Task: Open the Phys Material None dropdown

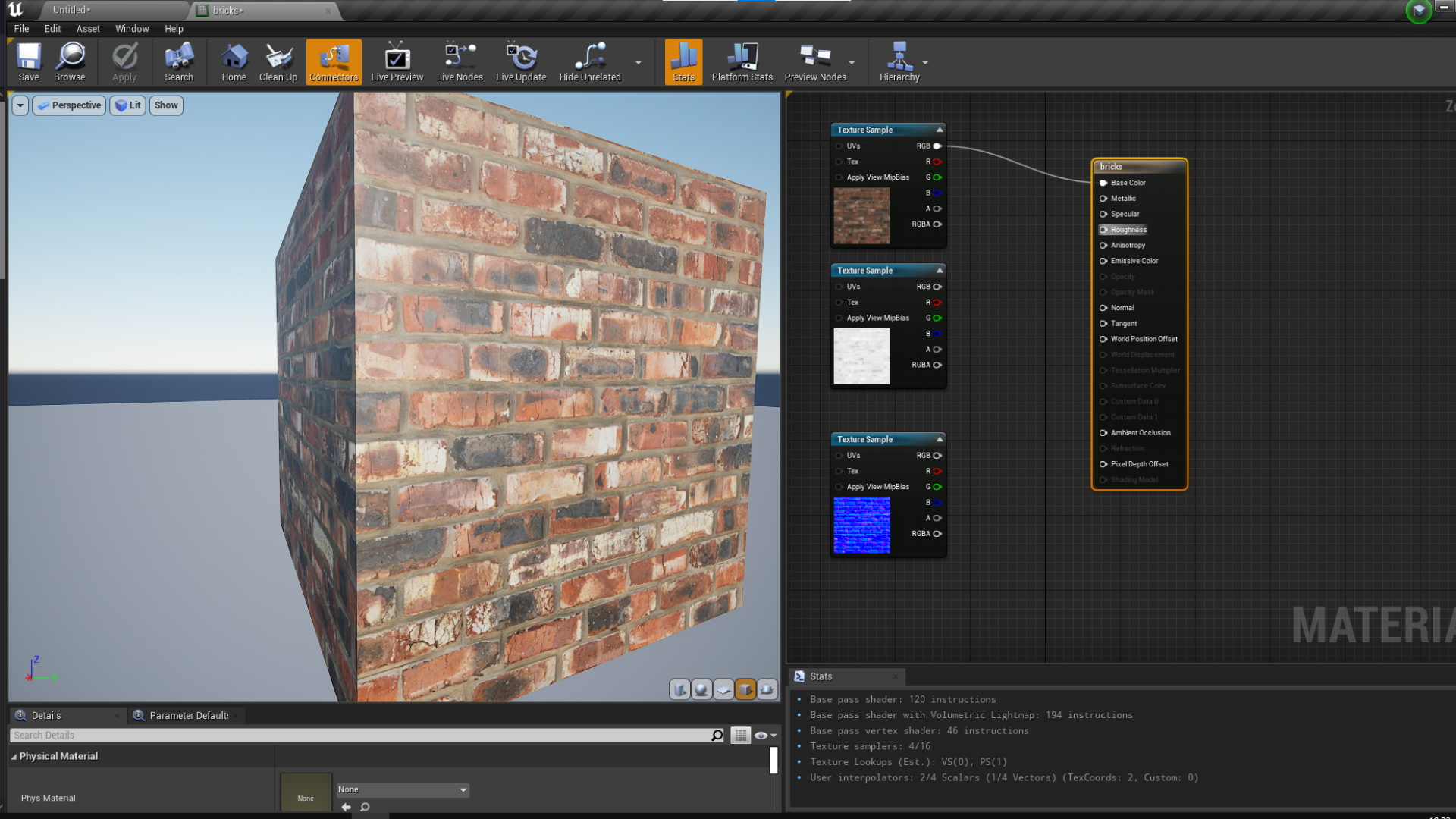Action: pos(403,789)
